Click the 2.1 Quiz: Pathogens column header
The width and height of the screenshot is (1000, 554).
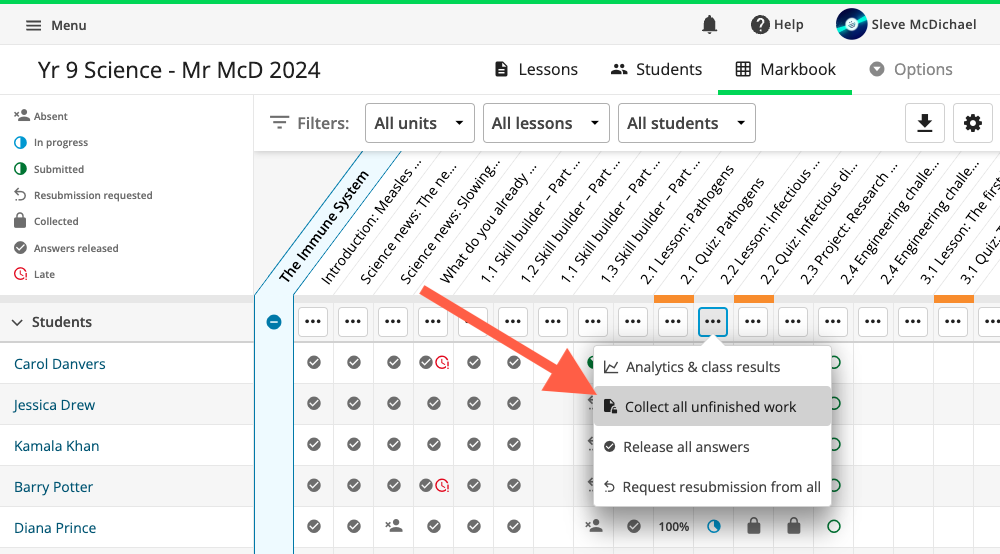[721, 231]
